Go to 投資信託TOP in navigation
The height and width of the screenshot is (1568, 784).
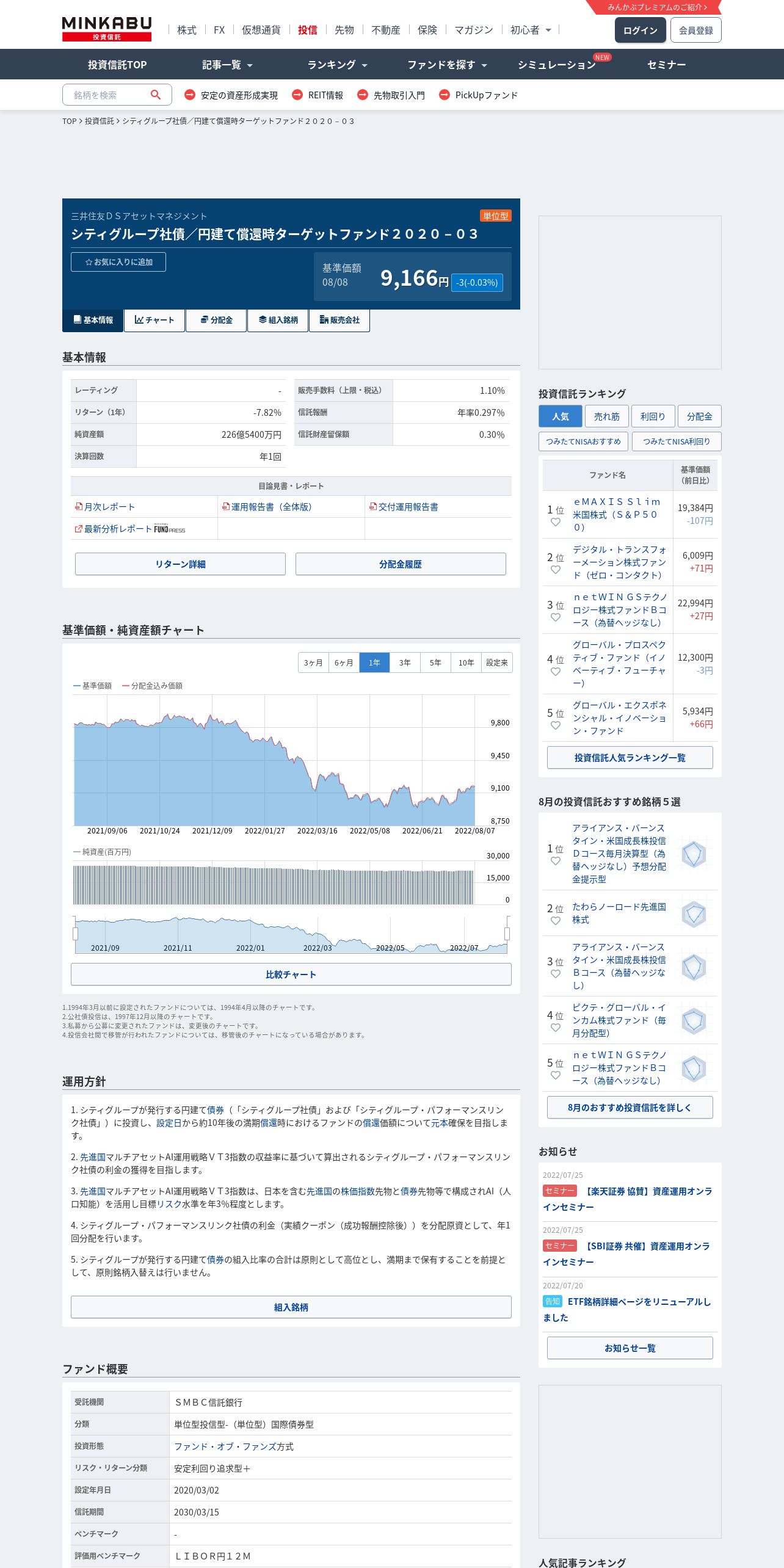(x=117, y=65)
